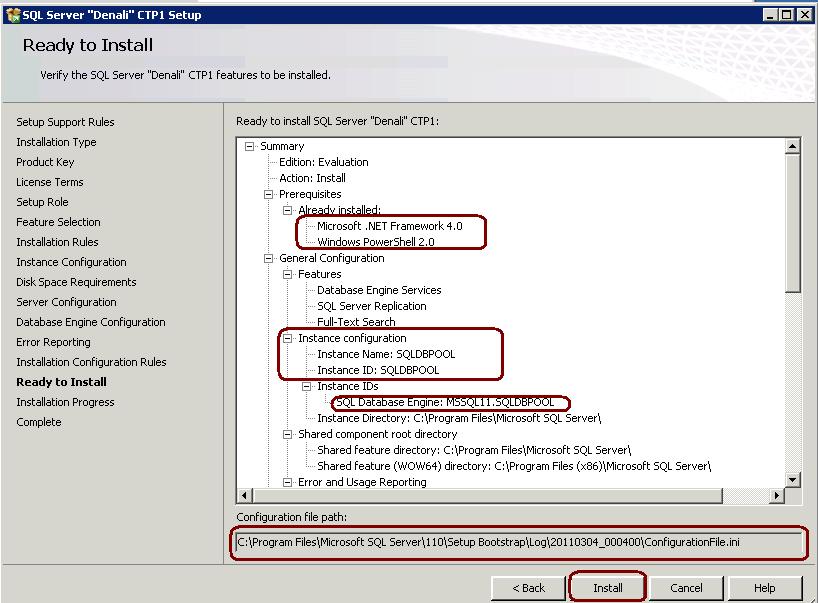The height and width of the screenshot is (603, 818).
Task: Collapse the Summary tree node
Action: 250,146
